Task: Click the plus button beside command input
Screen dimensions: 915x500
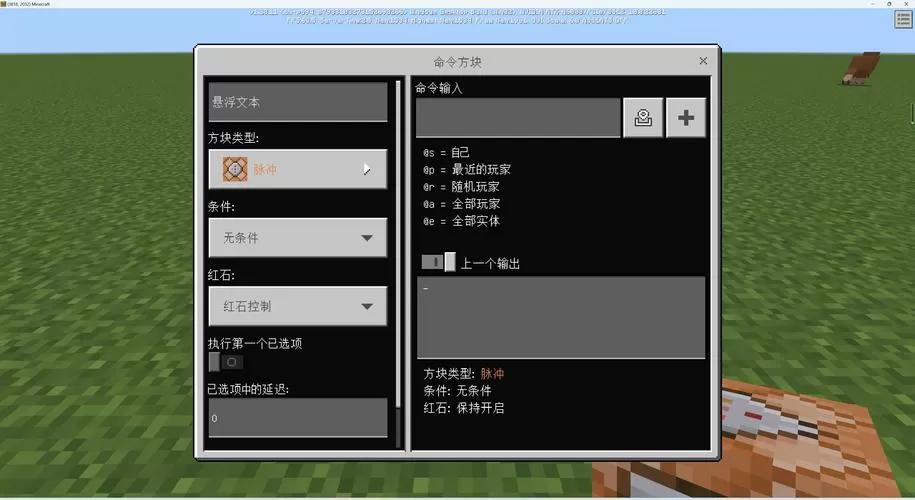Action: pyautogui.click(x=686, y=118)
